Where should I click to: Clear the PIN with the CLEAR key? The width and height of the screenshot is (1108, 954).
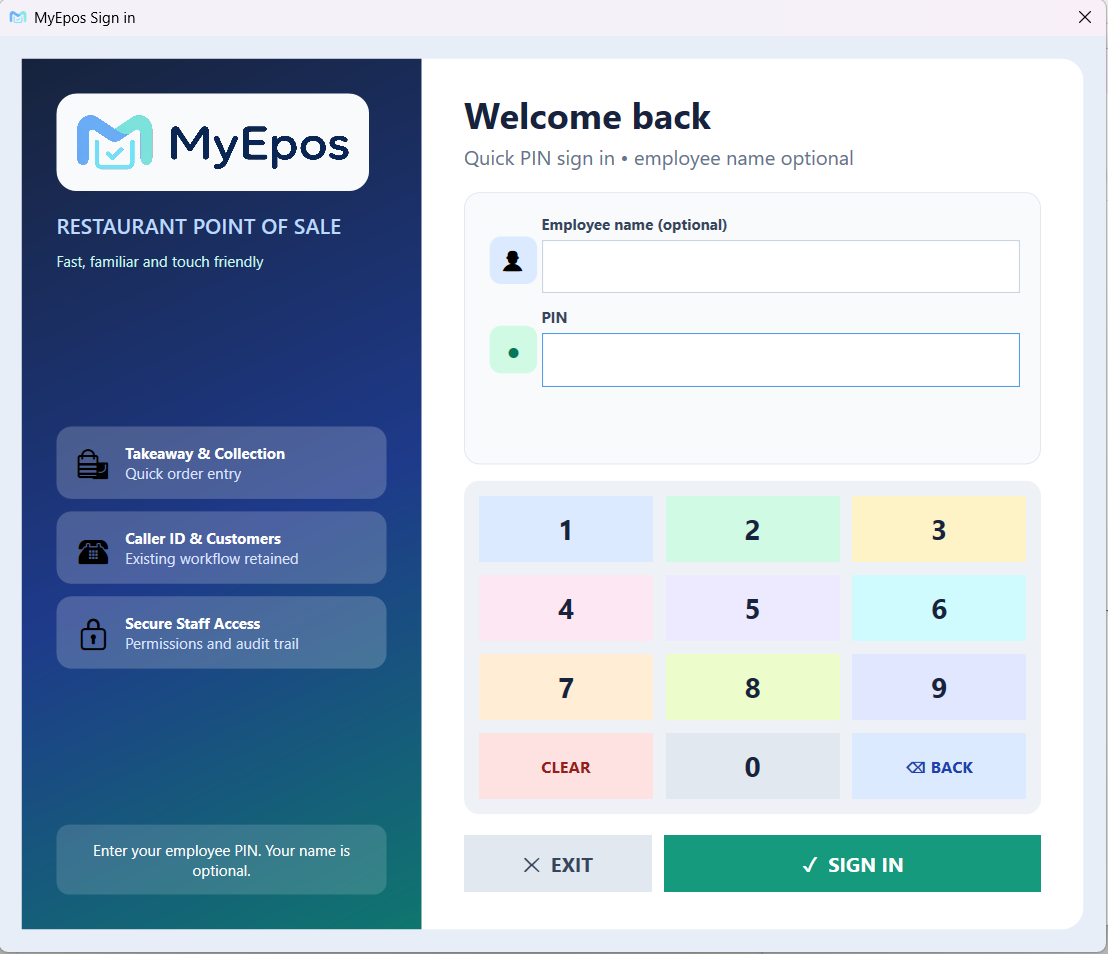tap(565, 766)
